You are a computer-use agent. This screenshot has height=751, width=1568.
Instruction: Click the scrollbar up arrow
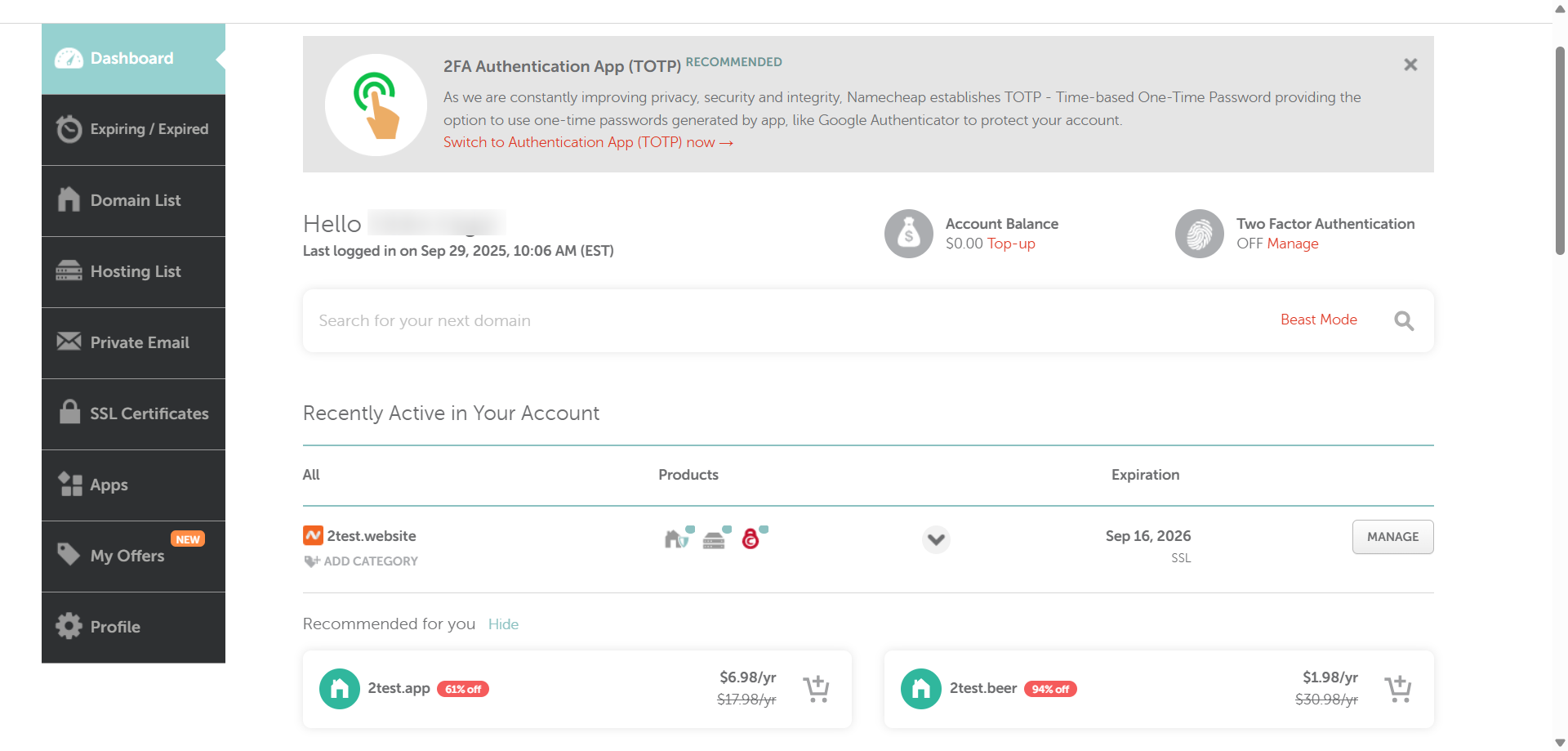(1560, 9)
